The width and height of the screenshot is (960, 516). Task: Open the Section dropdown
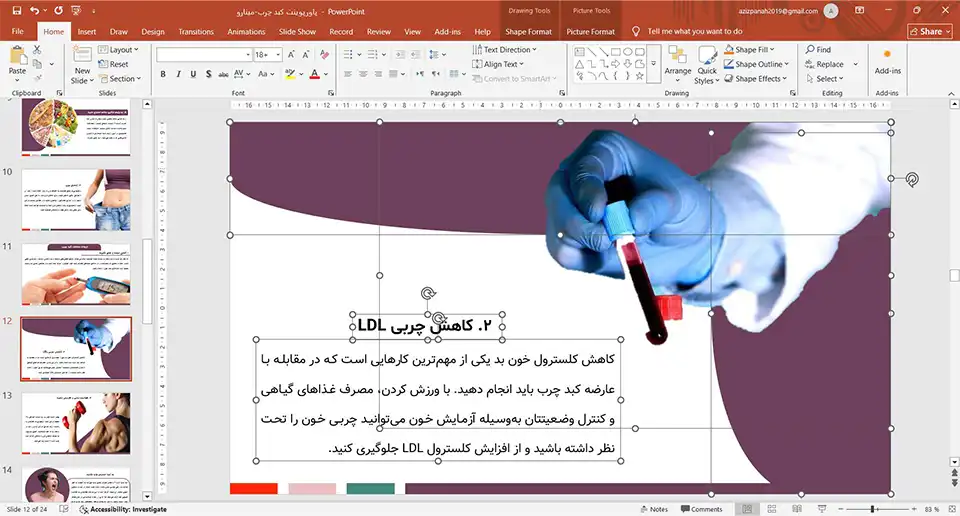coord(120,78)
